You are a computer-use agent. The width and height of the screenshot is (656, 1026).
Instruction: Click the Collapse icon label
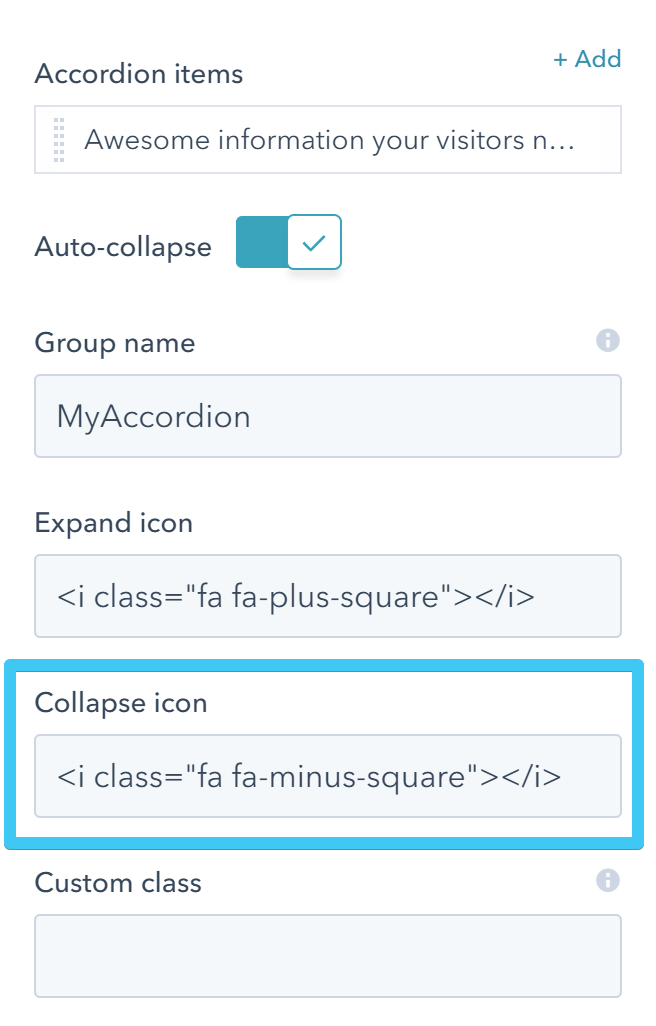(x=120, y=703)
